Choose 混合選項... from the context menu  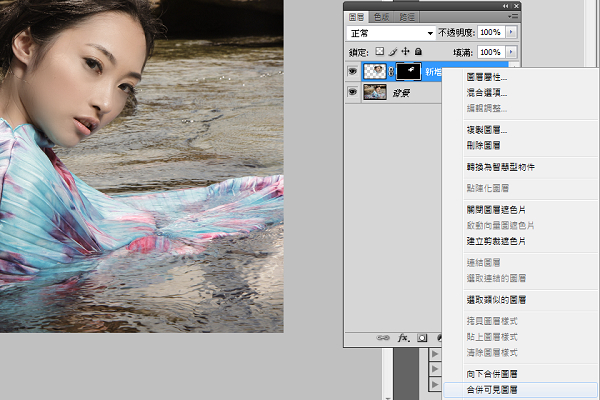[x=487, y=93]
